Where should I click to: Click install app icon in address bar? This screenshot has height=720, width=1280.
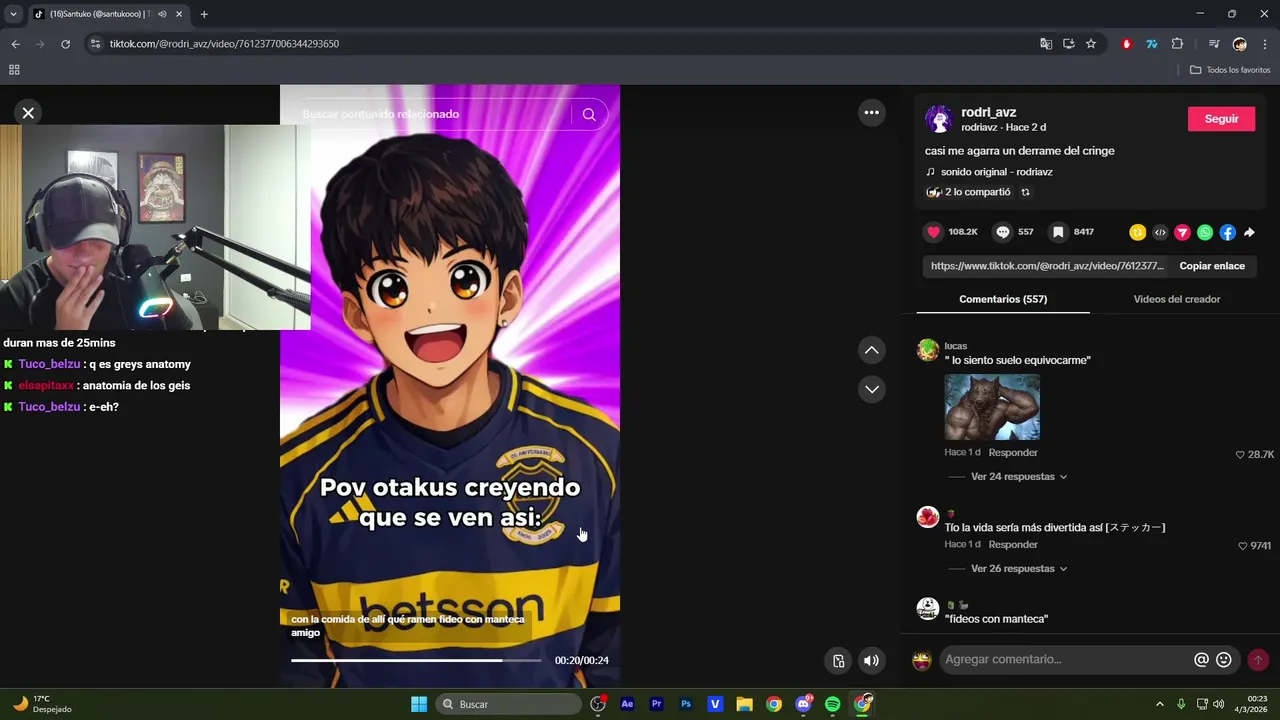(x=1069, y=44)
